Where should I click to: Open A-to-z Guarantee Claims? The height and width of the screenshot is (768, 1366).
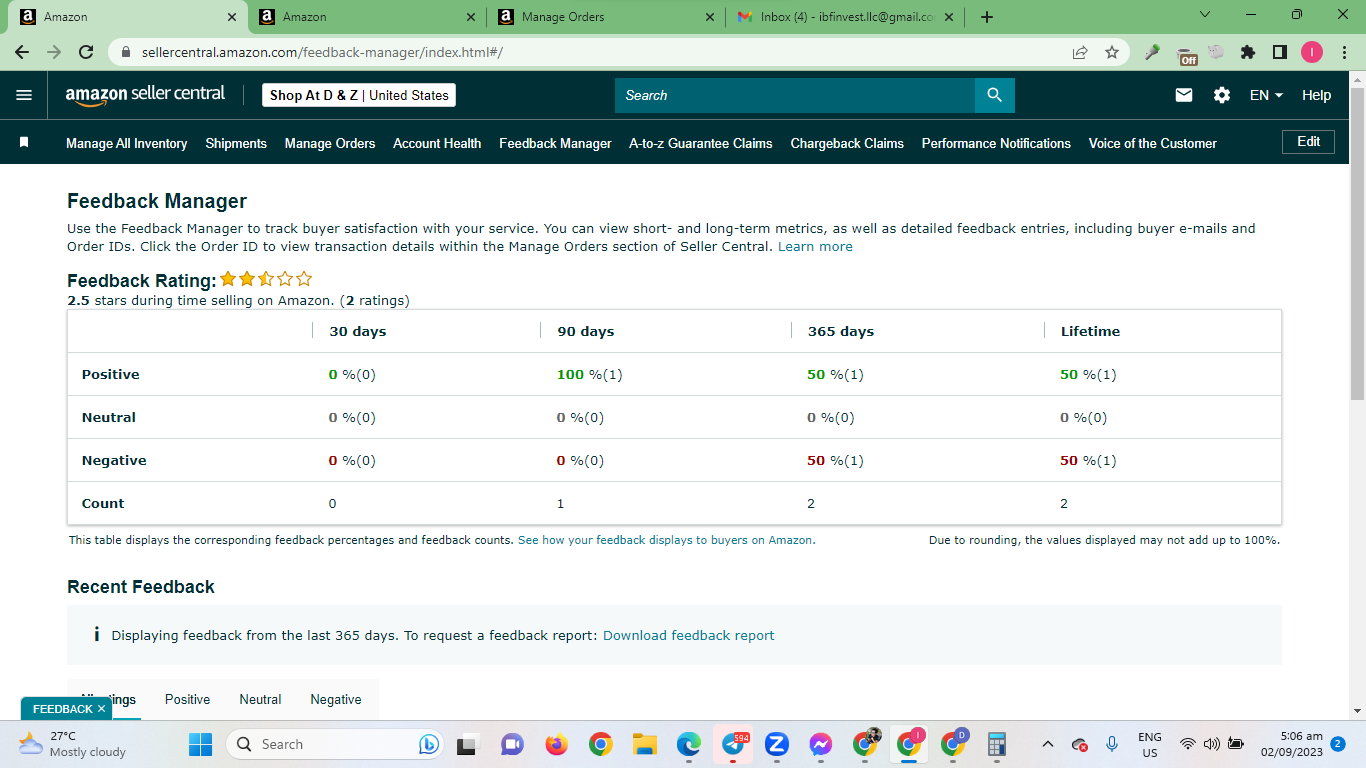point(701,143)
